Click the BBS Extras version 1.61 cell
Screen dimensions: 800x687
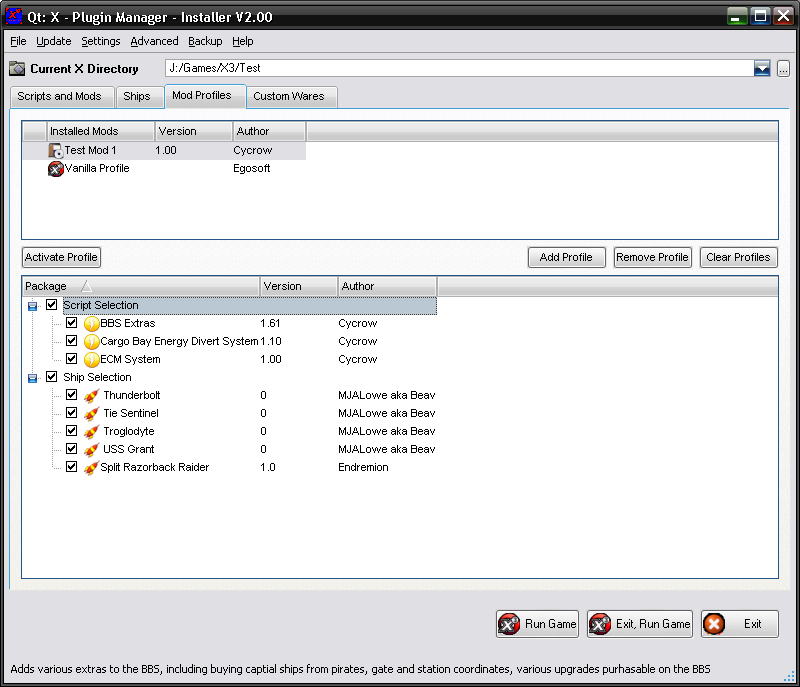point(270,323)
